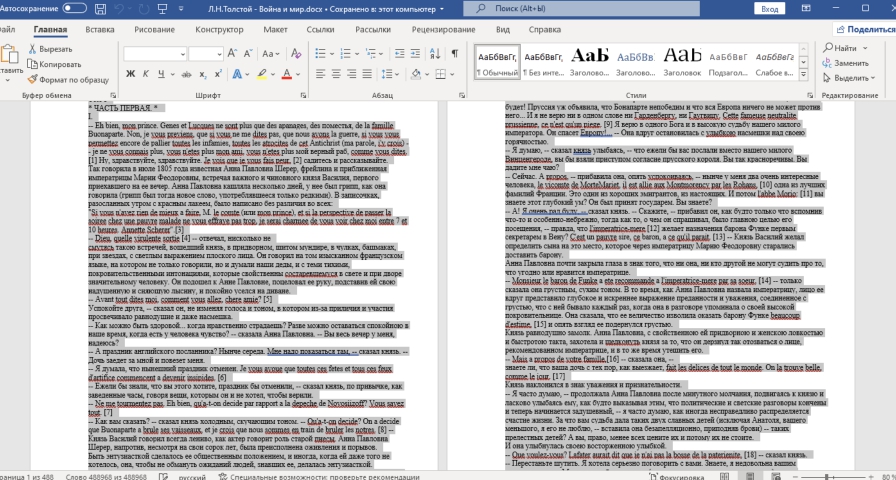
Task: Switch to the Макет tab
Action: pos(276,30)
